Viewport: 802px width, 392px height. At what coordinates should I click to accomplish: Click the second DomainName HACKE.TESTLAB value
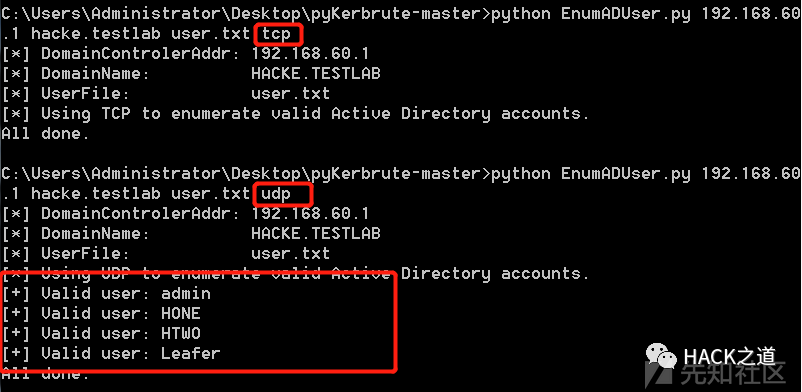point(316,234)
